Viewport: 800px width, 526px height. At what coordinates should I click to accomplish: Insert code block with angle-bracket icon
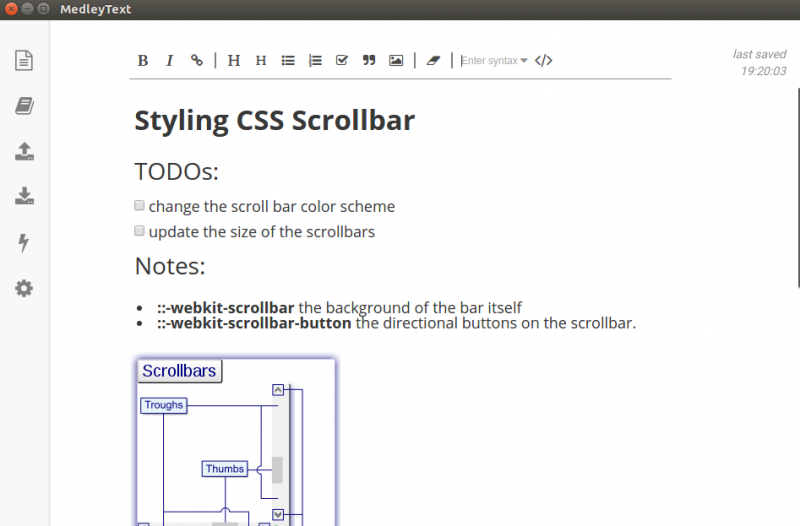pos(543,60)
